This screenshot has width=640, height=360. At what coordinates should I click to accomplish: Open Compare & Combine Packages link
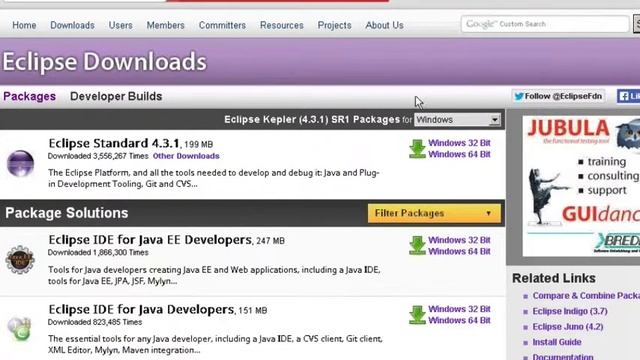point(586,296)
